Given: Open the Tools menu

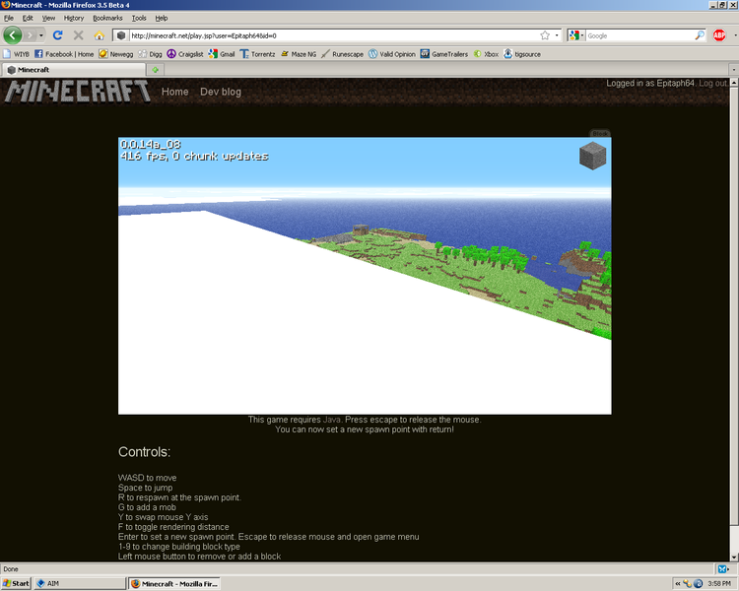Looking at the screenshot, I should click(139, 18).
